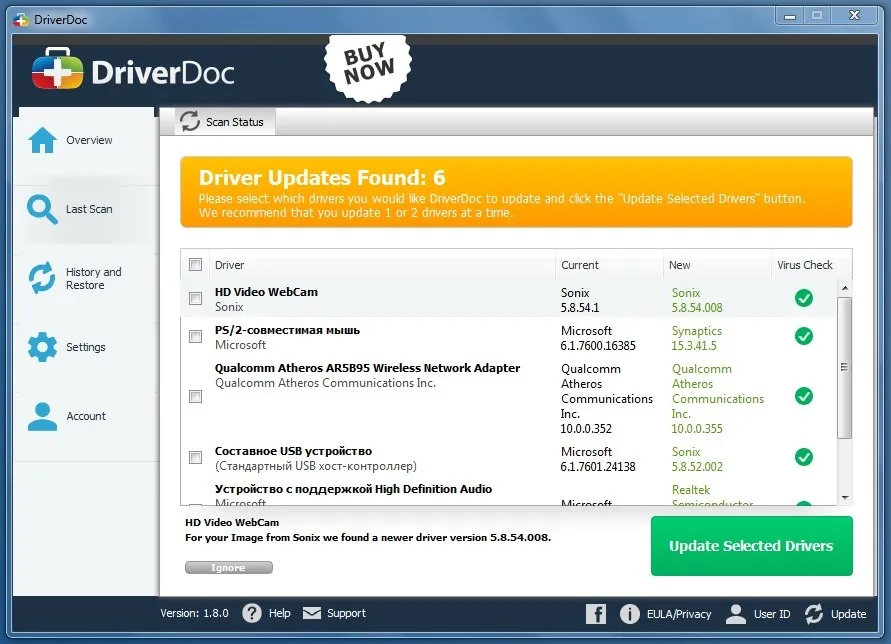The width and height of the screenshot is (891, 644).
Task: Check the PS/2 mouse driver checkbox
Action: (x=195, y=336)
